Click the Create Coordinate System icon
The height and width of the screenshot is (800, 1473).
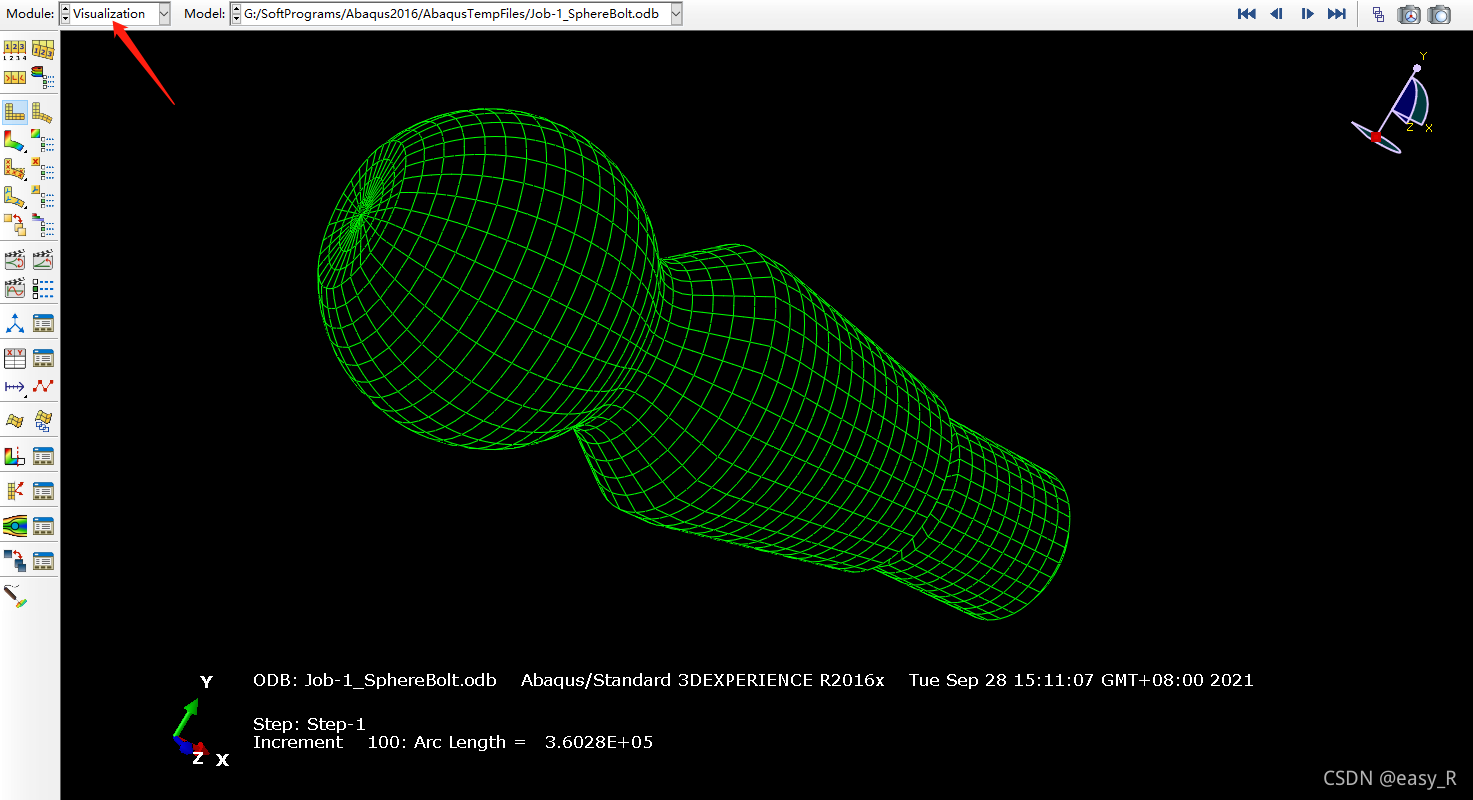[x=15, y=323]
